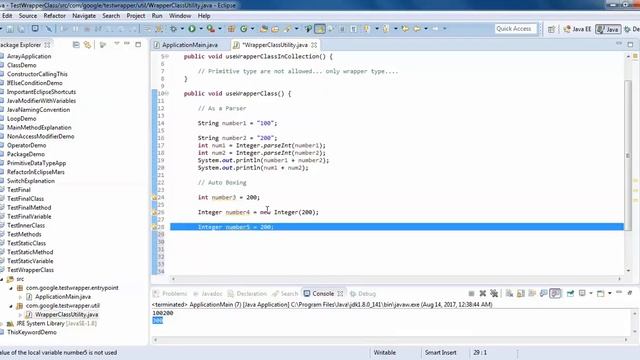
Task: Open the External Tools dropdown arrow
Action: click(x=220, y=29)
